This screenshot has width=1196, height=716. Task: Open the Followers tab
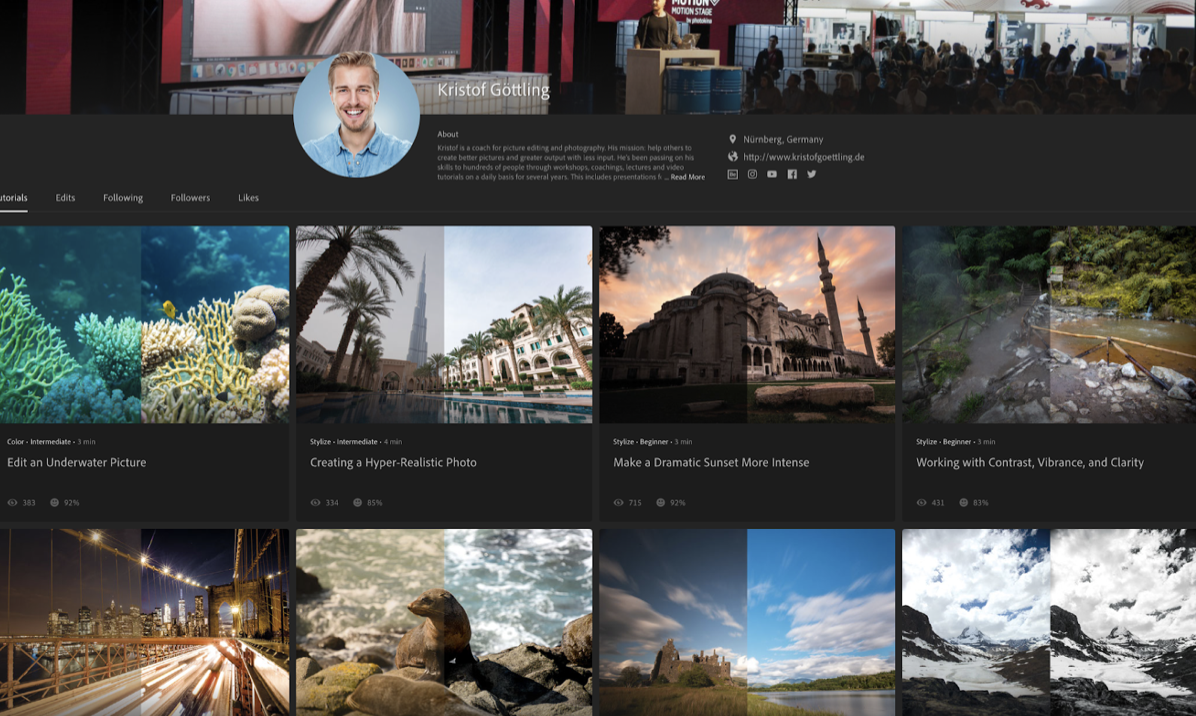pos(190,198)
